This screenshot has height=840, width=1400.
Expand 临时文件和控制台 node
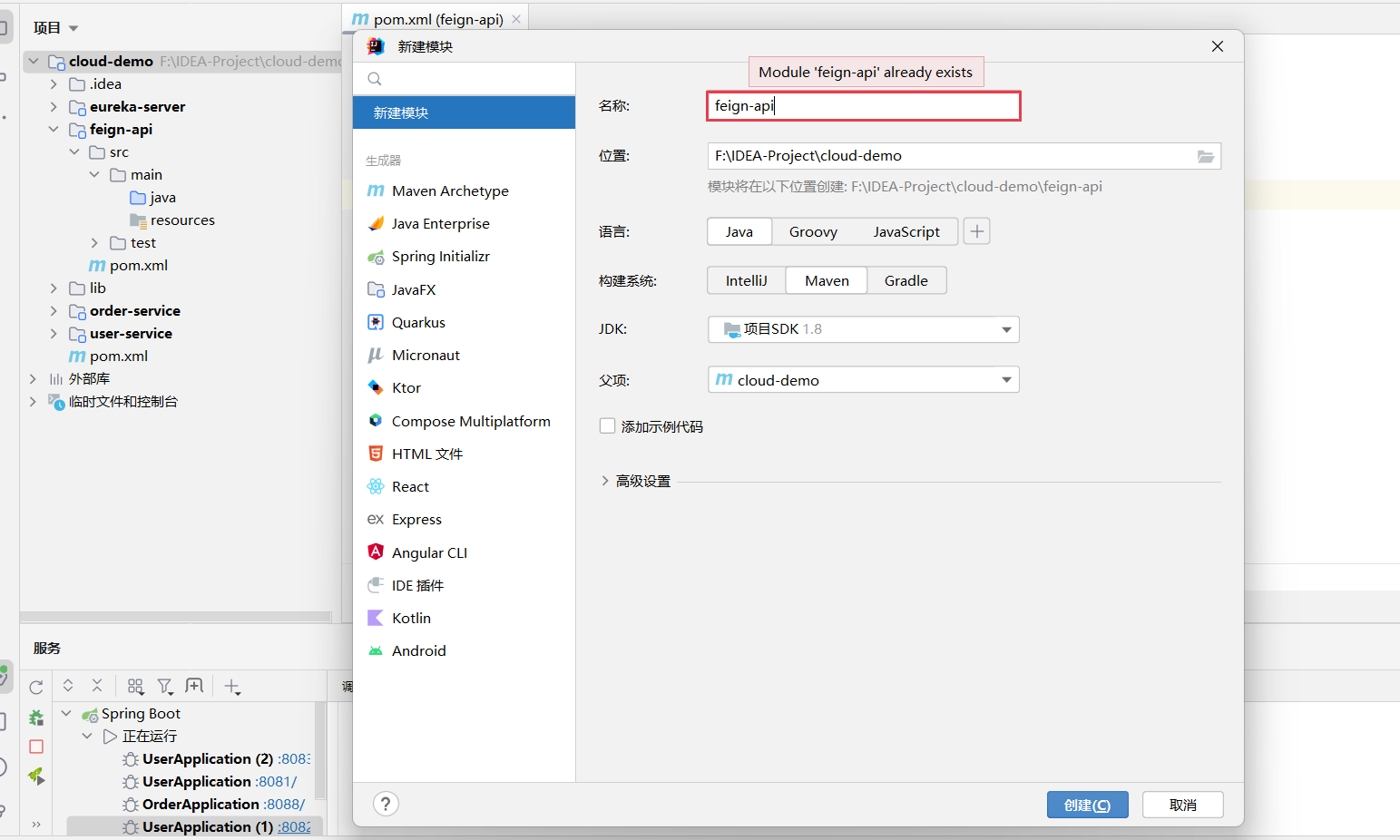pyautogui.click(x=33, y=401)
